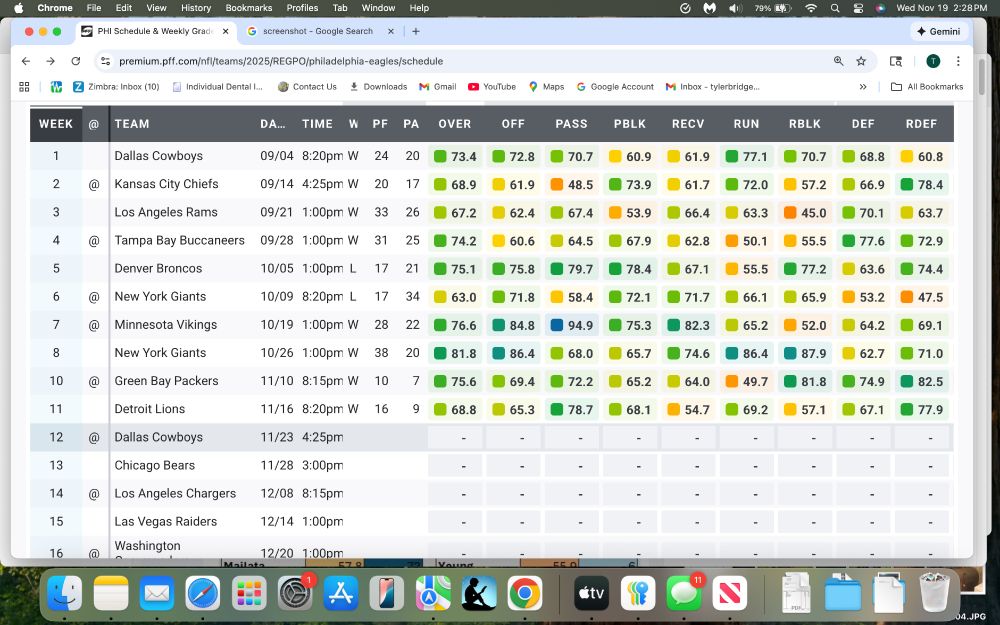
Task: Launch Notes from the Dock
Action: click(111, 593)
